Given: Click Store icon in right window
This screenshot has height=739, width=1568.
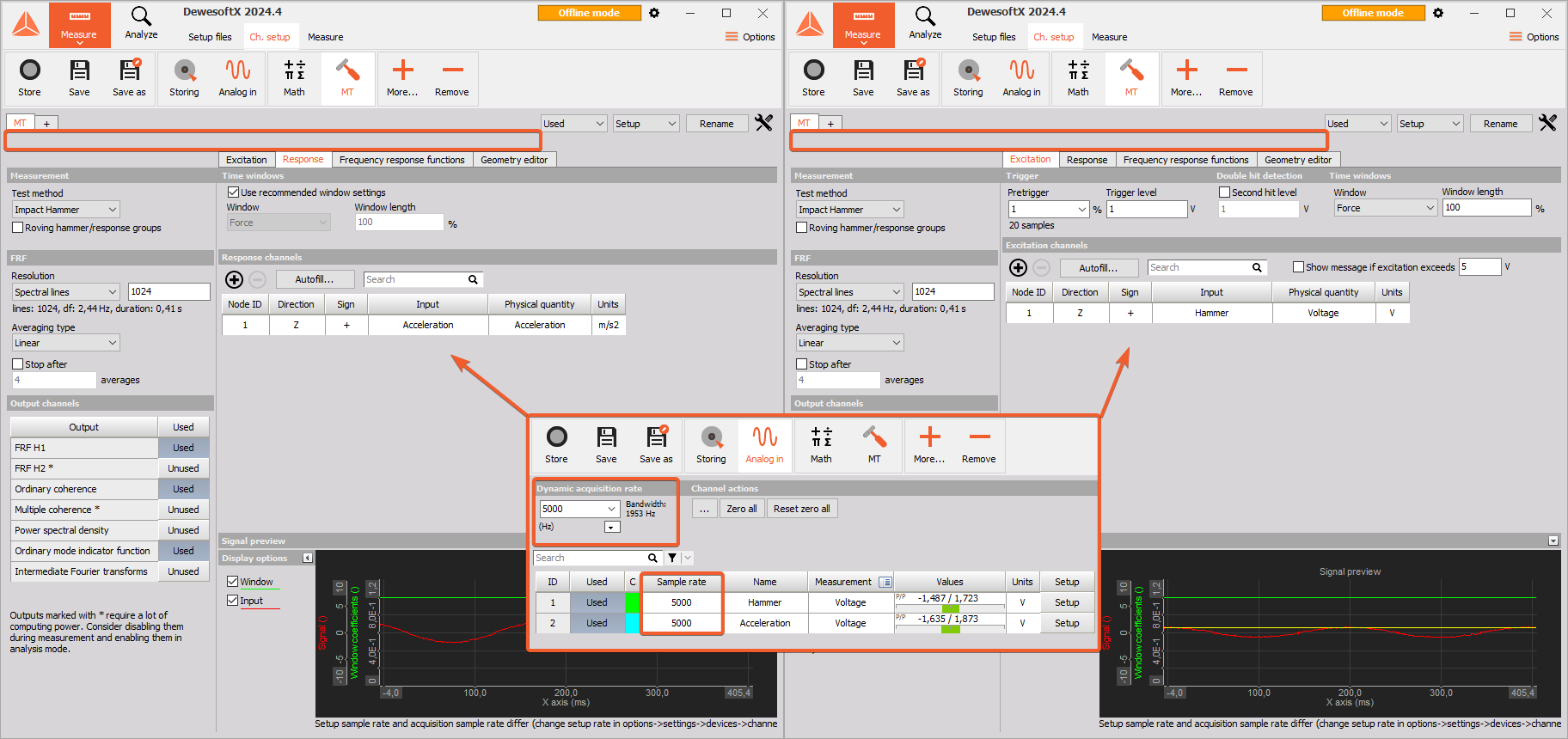Looking at the screenshot, I should pos(814,77).
